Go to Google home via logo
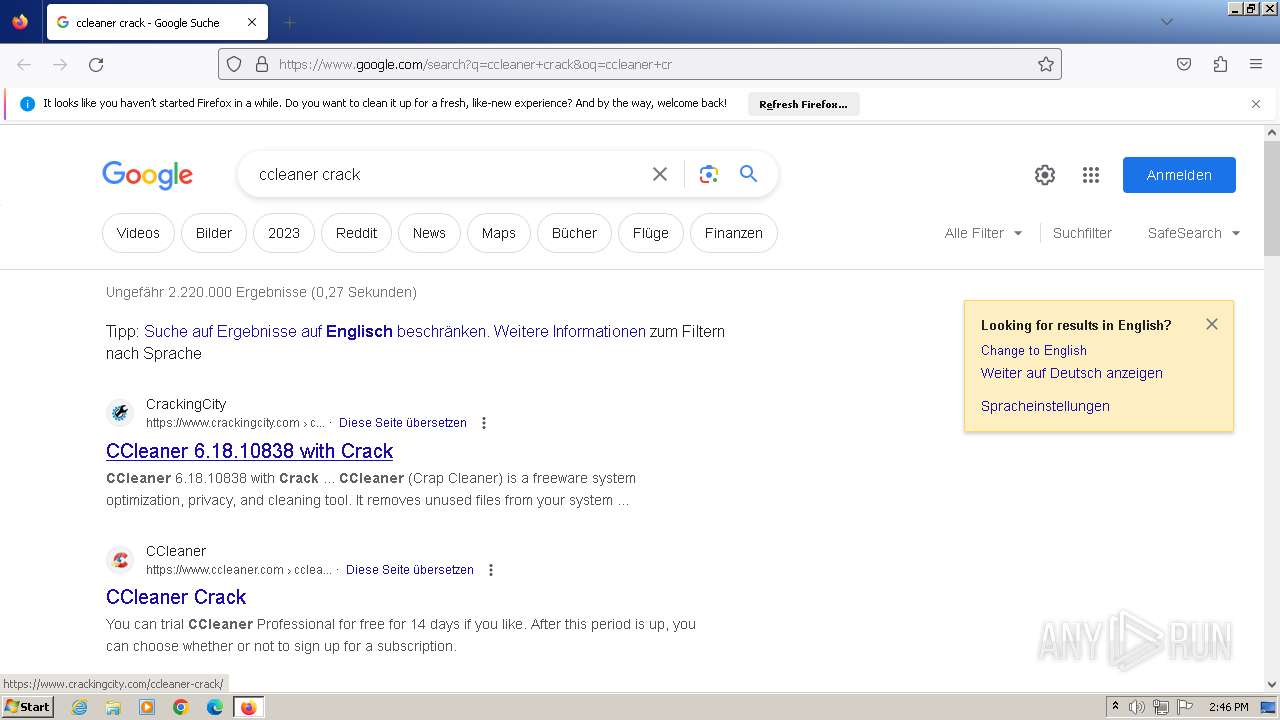This screenshot has height=720, width=1280. (x=147, y=175)
